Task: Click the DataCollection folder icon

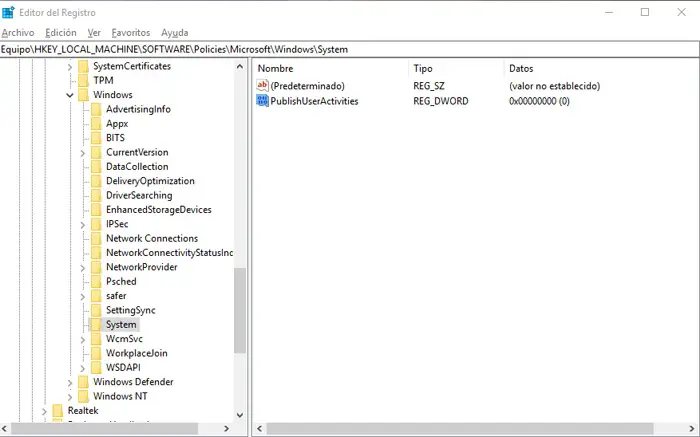Action: [x=96, y=166]
